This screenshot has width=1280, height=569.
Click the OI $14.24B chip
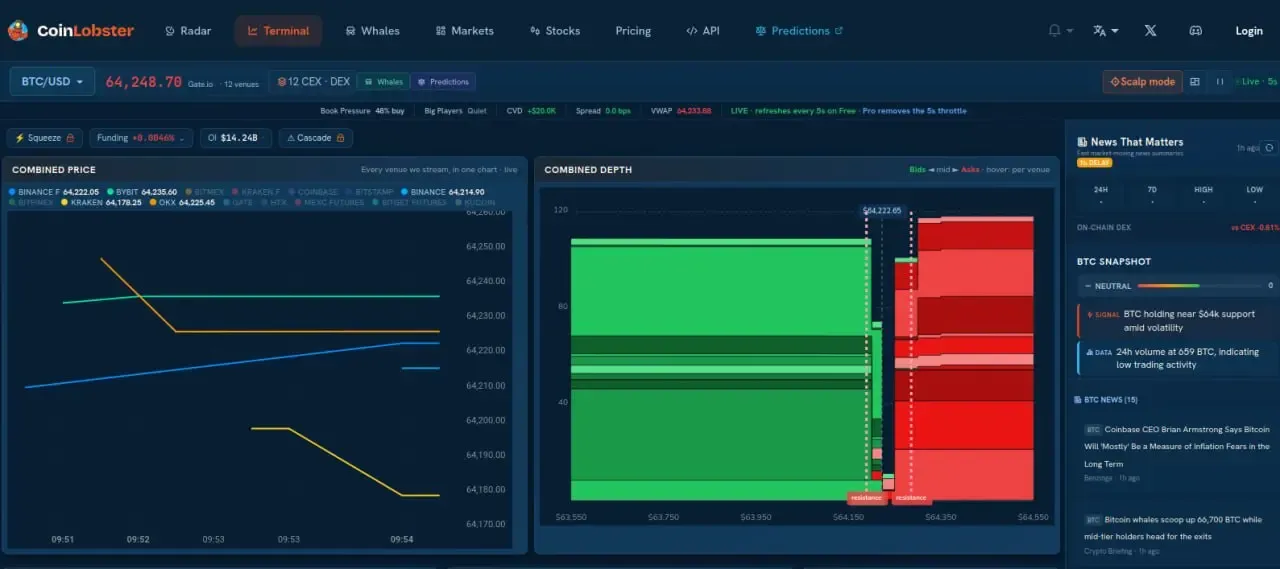click(x=235, y=138)
